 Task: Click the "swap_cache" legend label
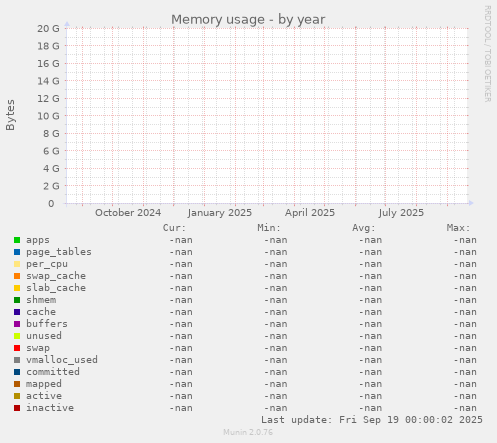(56, 276)
